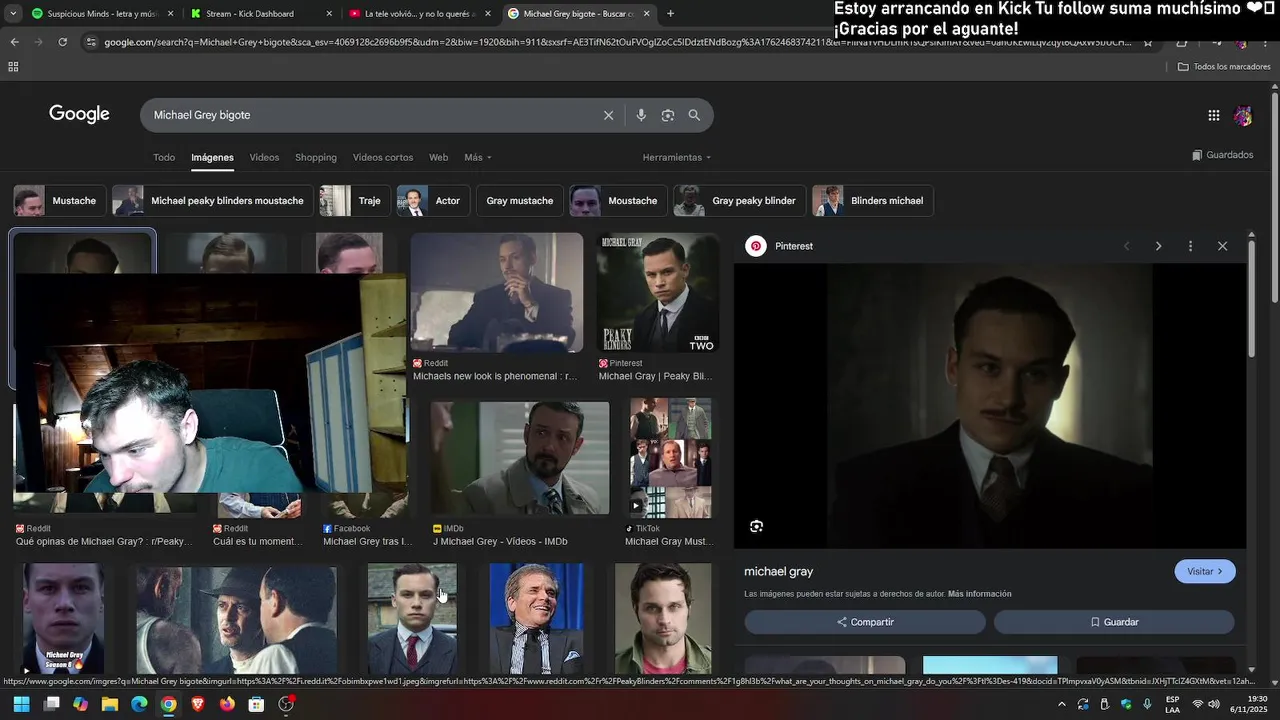
Task: Switch to Suspicious Minds Spotify tab
Action: click(x=101, y=14)
